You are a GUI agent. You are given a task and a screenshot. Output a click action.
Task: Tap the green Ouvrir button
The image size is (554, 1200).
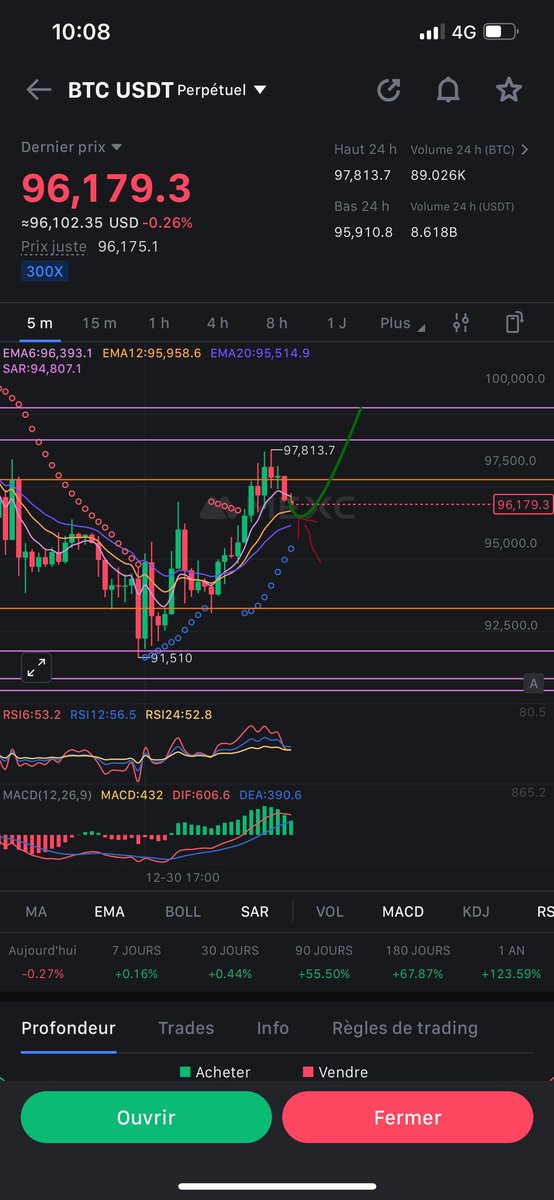point(146,1117)
